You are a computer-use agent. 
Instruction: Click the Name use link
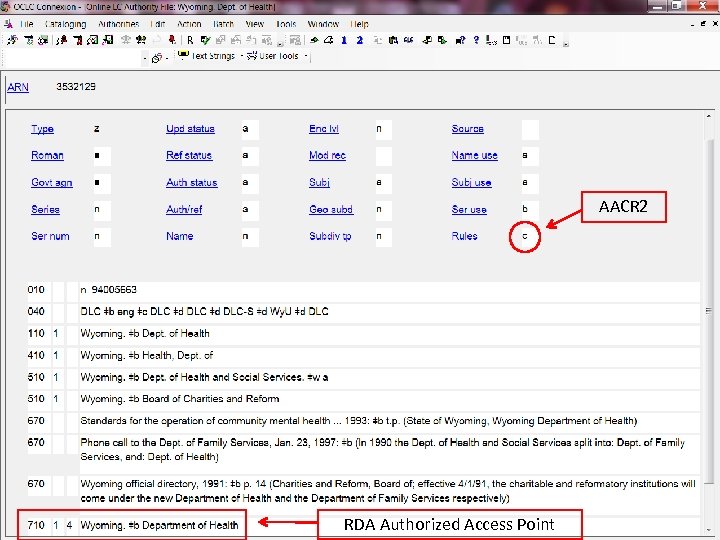click(x=475, y=156)
